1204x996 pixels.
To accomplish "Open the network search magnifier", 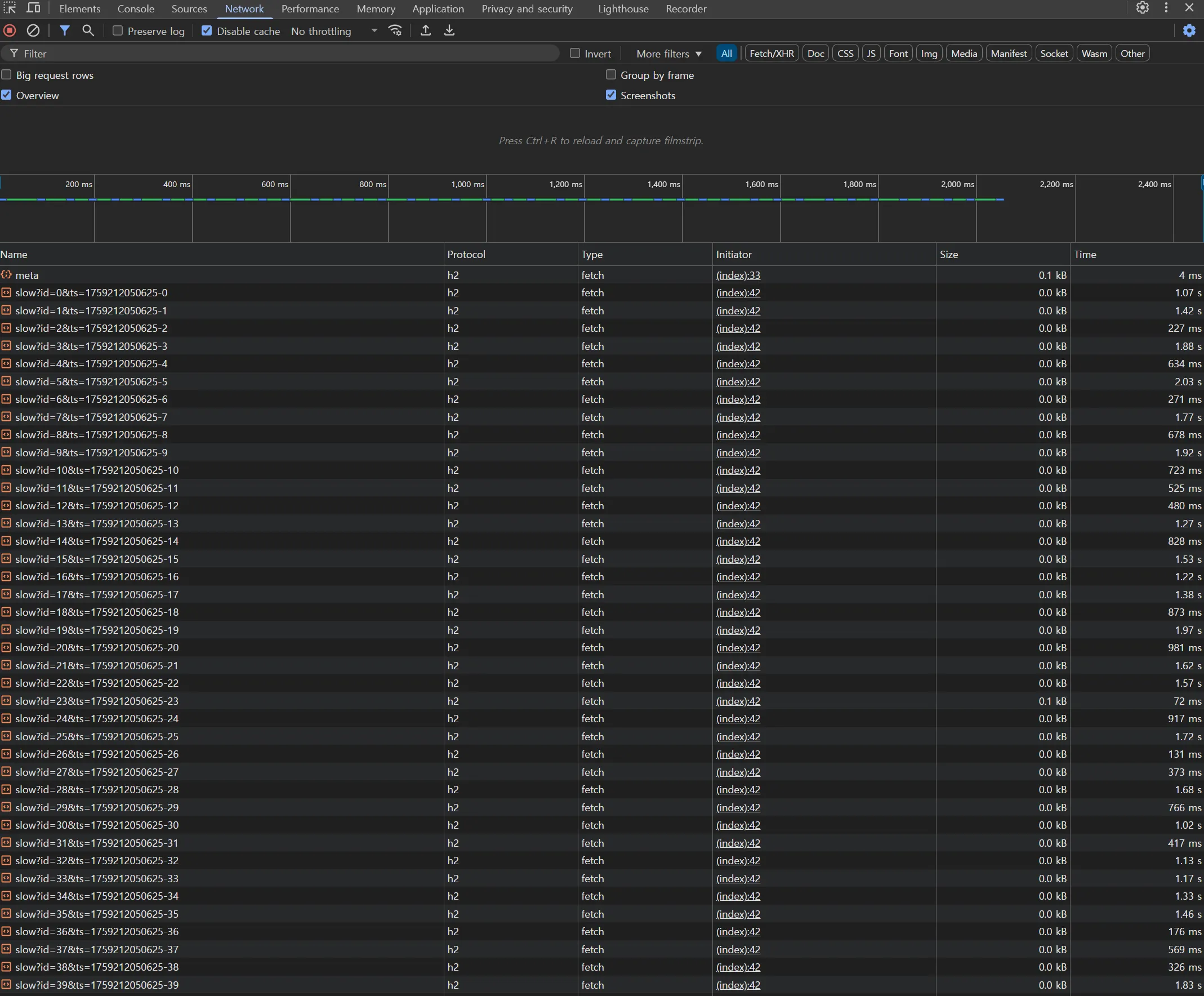I will click(x=88, y=30).
